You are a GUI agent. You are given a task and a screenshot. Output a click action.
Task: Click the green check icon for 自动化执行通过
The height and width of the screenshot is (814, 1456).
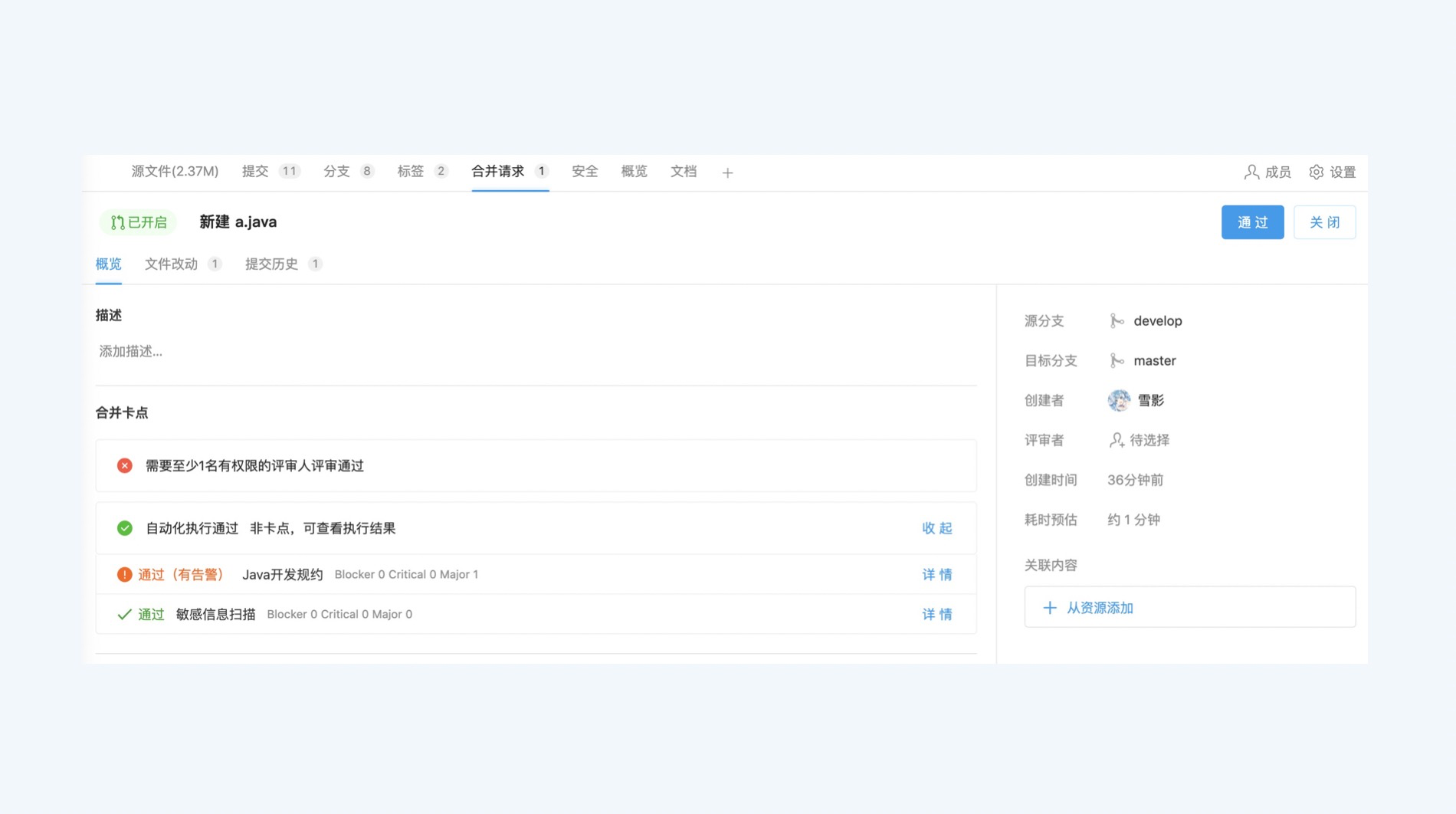124,528
